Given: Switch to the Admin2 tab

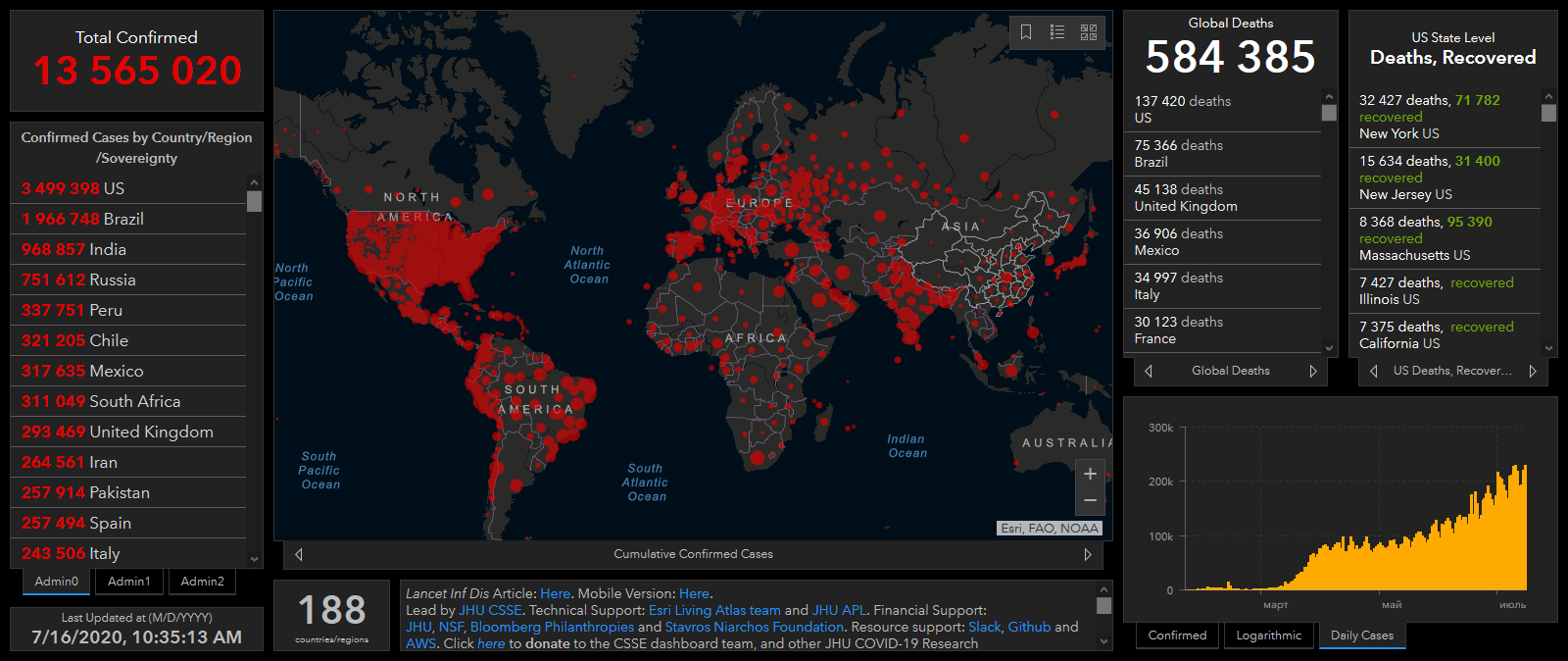Looking at the screenshot, I should (203, 582).
